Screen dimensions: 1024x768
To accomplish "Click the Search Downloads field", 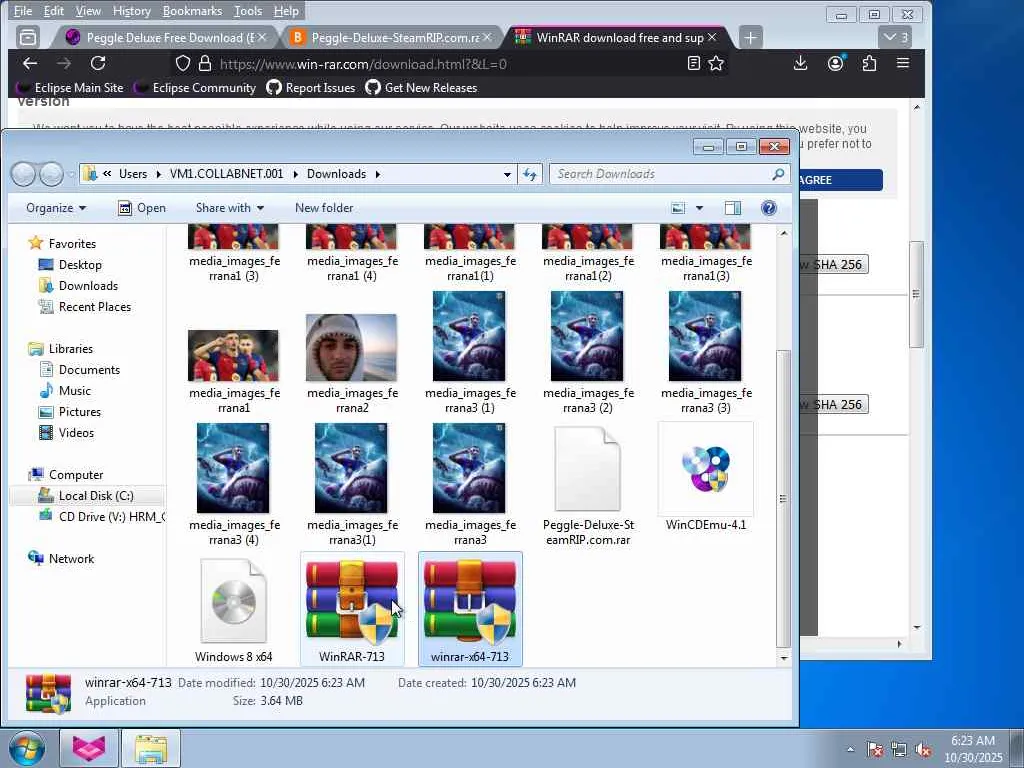I will pyautogui.click(x=669, y=174).
